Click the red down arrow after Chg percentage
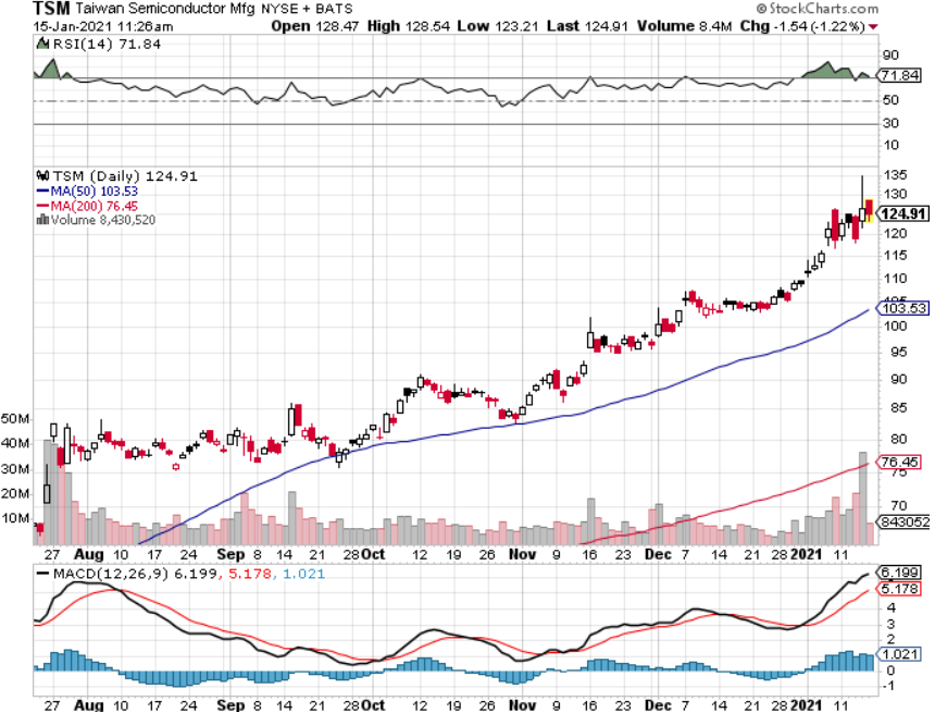 [873, 27]
